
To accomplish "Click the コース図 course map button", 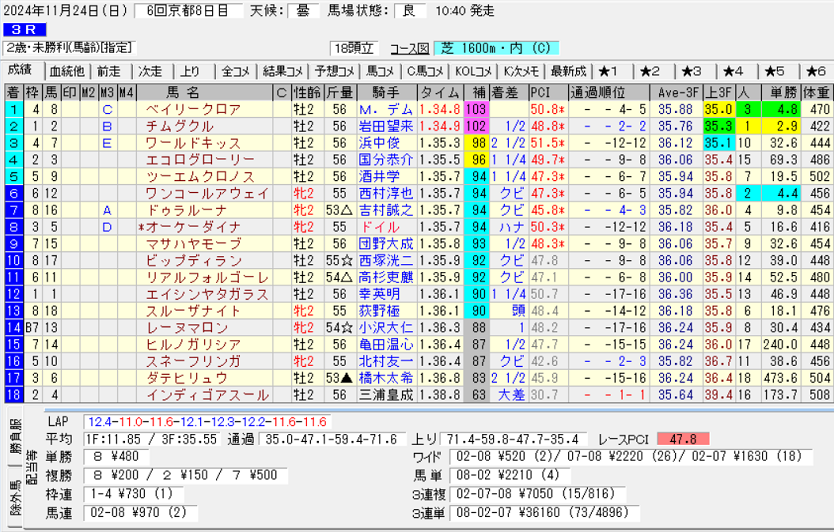I will point(404,48).
